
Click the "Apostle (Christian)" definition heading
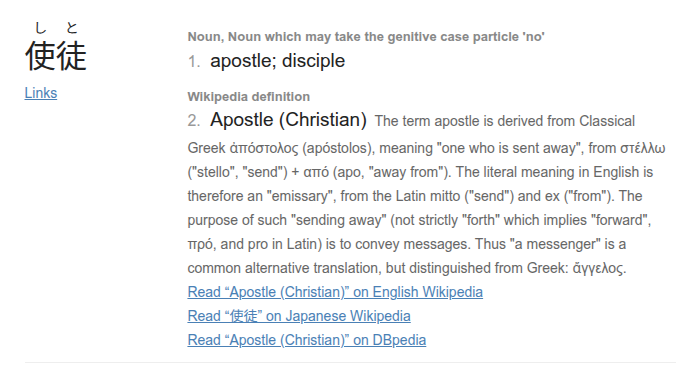[x=288, y=119]
